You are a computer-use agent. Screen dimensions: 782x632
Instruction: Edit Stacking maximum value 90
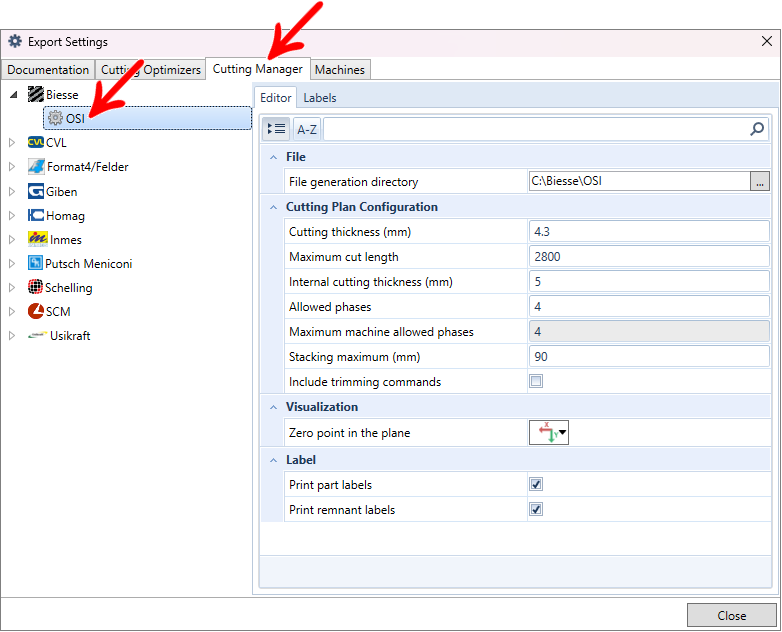point(649,356)
